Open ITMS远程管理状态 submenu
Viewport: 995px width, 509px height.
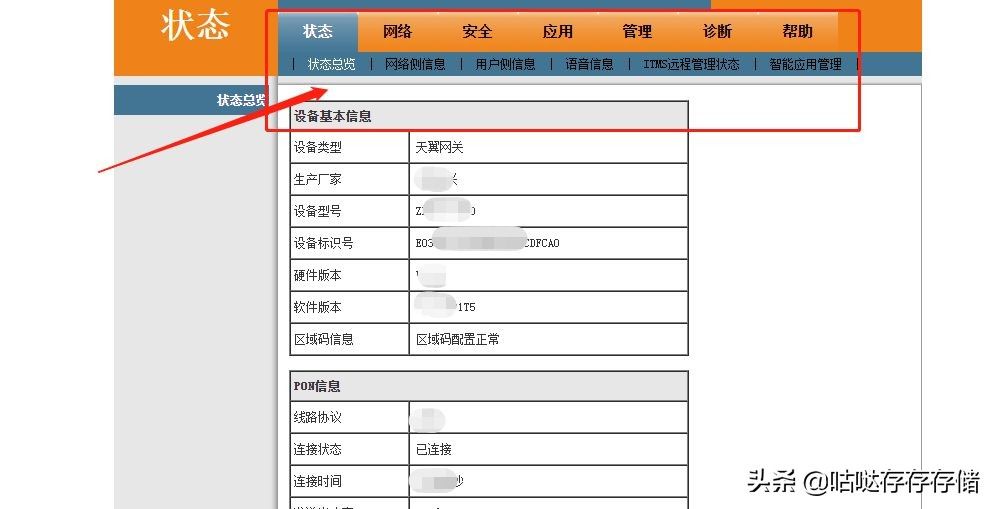click(x=691, y=64)
